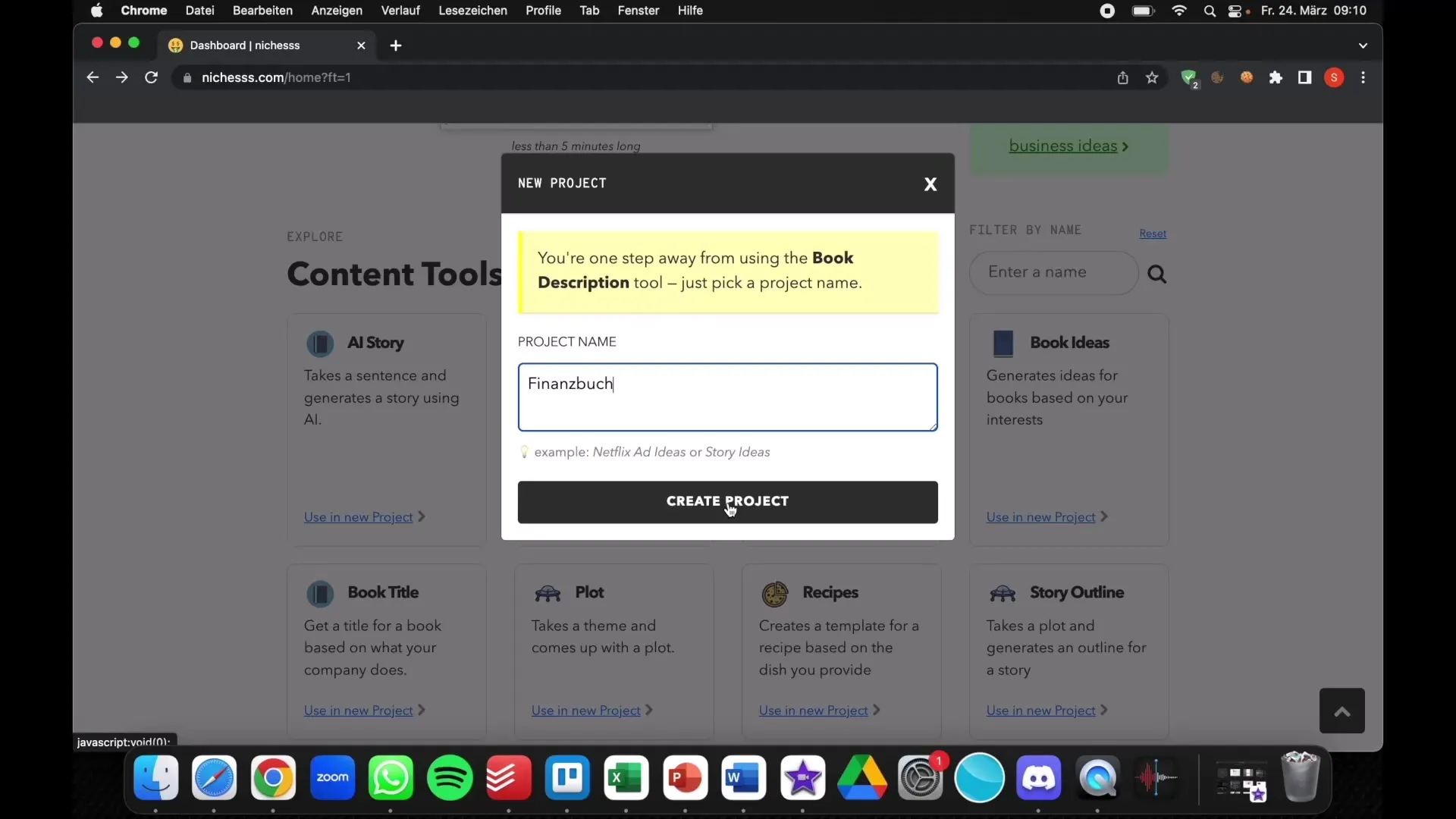Image resolution: width=1456 pixels, height=819 pixels.
Task: Close the New Project dialog
Action: click(x=929, y=183)
